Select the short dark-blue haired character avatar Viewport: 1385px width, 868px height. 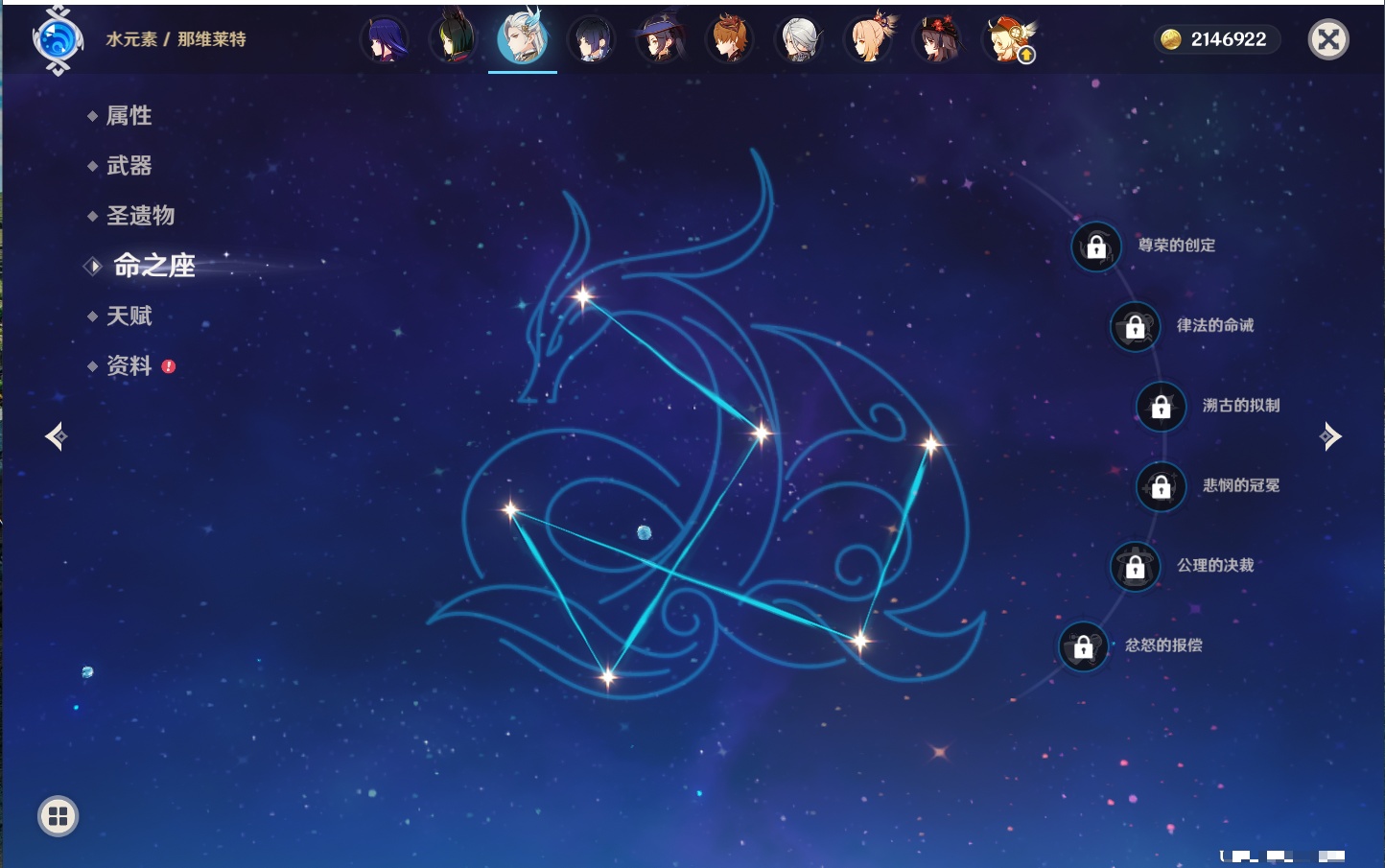click(x=592, y=39)
